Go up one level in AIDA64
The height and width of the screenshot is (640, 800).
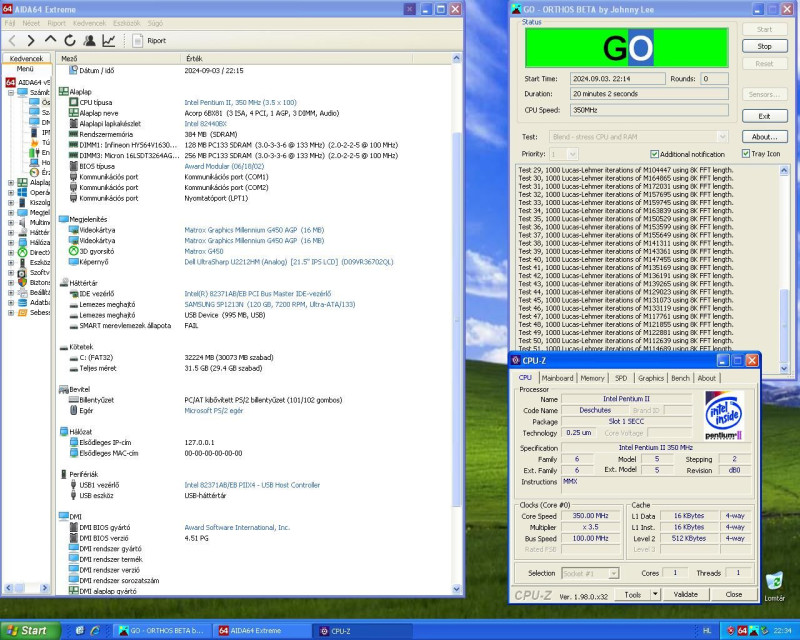51,41
